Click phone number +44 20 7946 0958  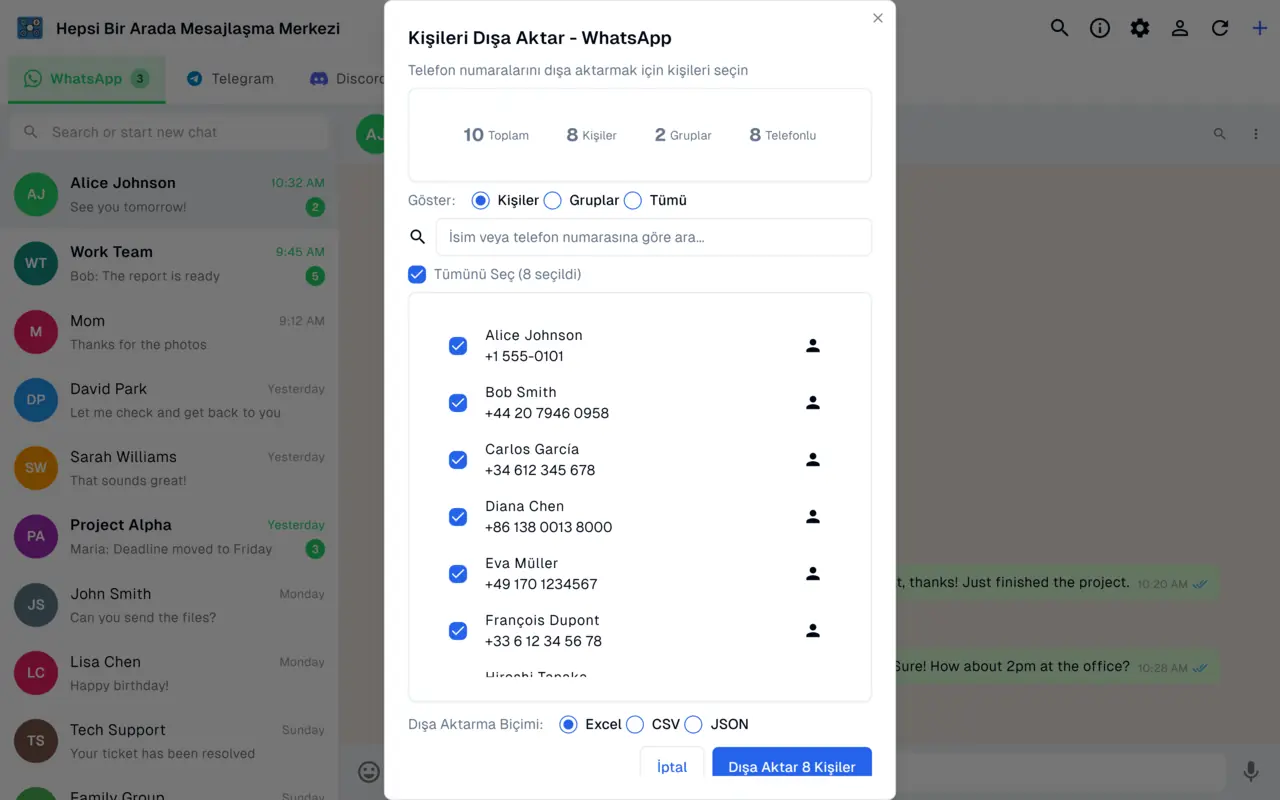[x=547, y=413]
